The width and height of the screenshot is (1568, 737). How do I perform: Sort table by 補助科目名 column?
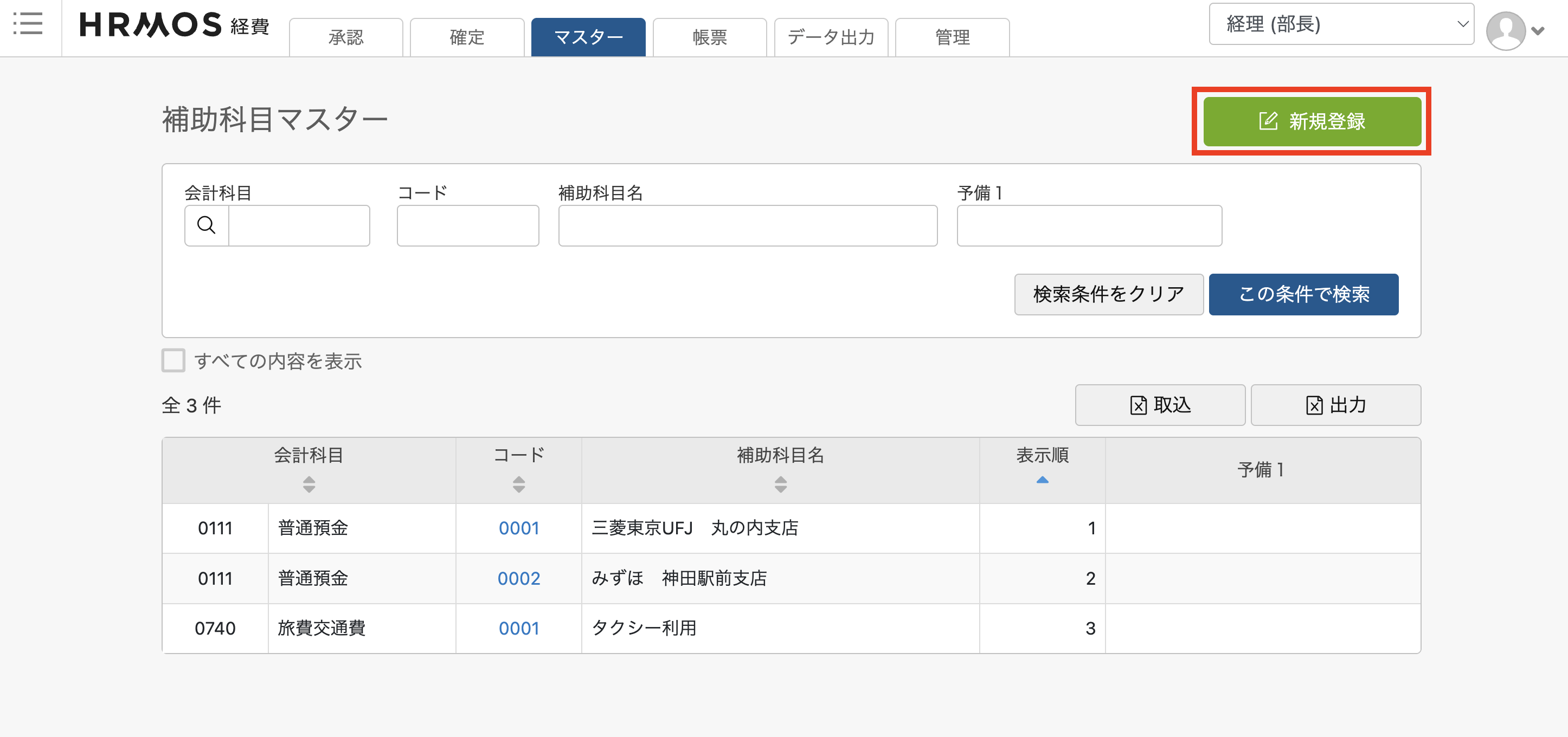click(x=780, y=484)
